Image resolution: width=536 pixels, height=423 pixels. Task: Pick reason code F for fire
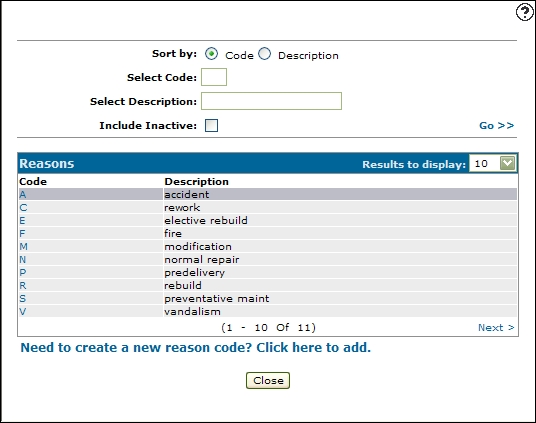22,234
